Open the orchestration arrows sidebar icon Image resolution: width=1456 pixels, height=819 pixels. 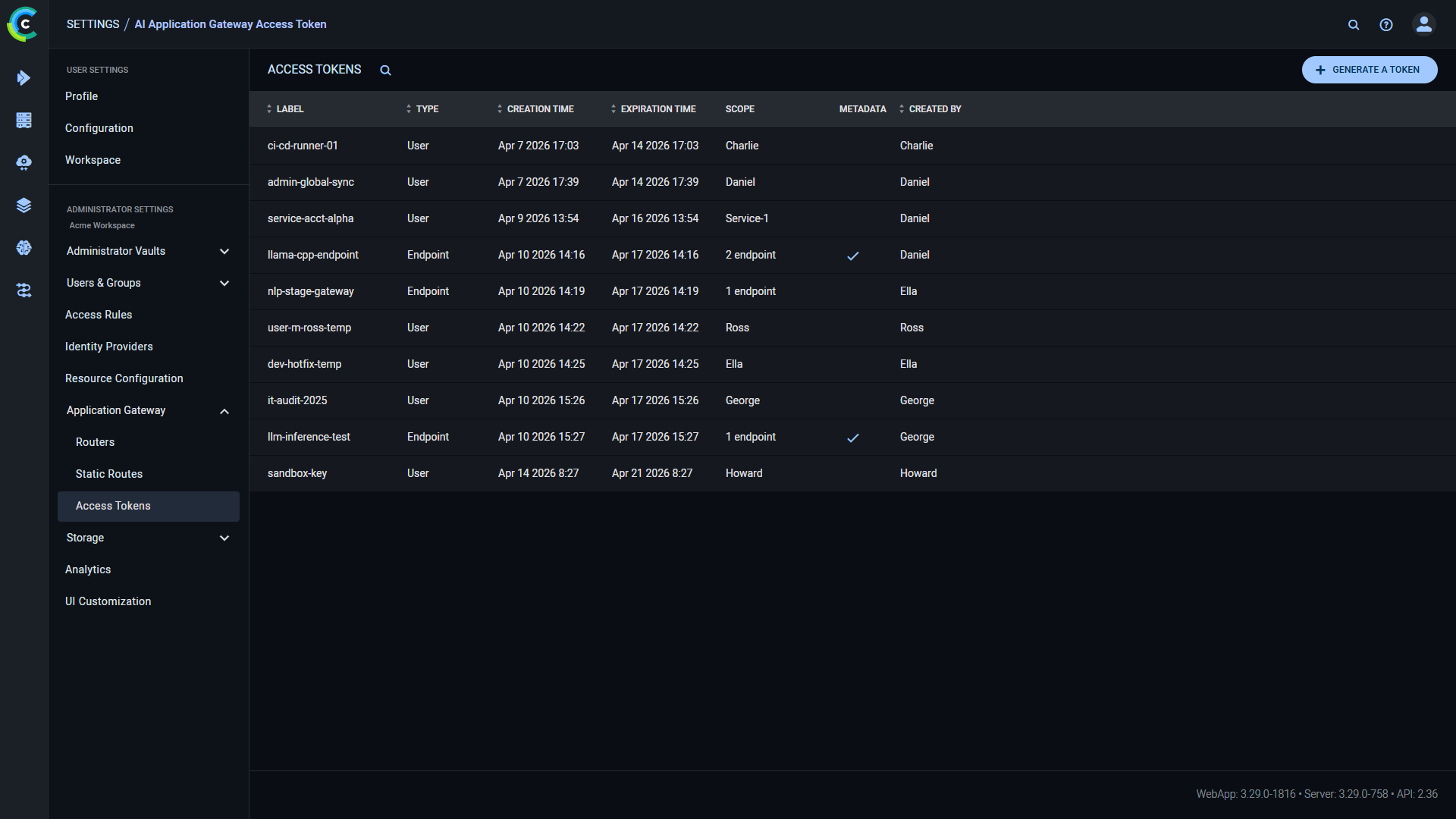click(x=24, y=290)
